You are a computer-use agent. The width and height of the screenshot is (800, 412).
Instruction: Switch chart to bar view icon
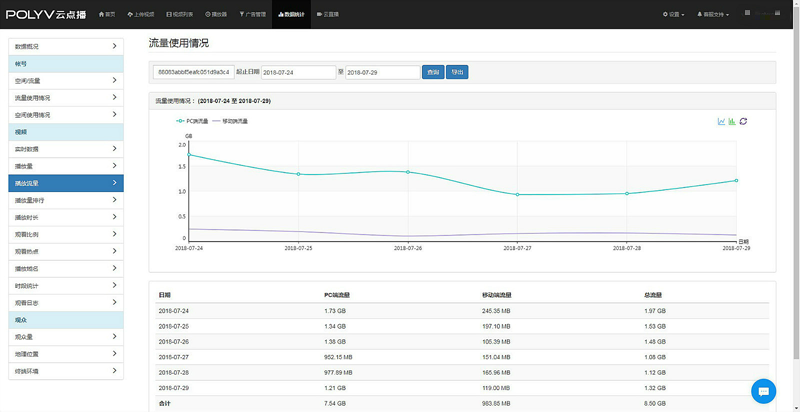click(x=732, y=122)
